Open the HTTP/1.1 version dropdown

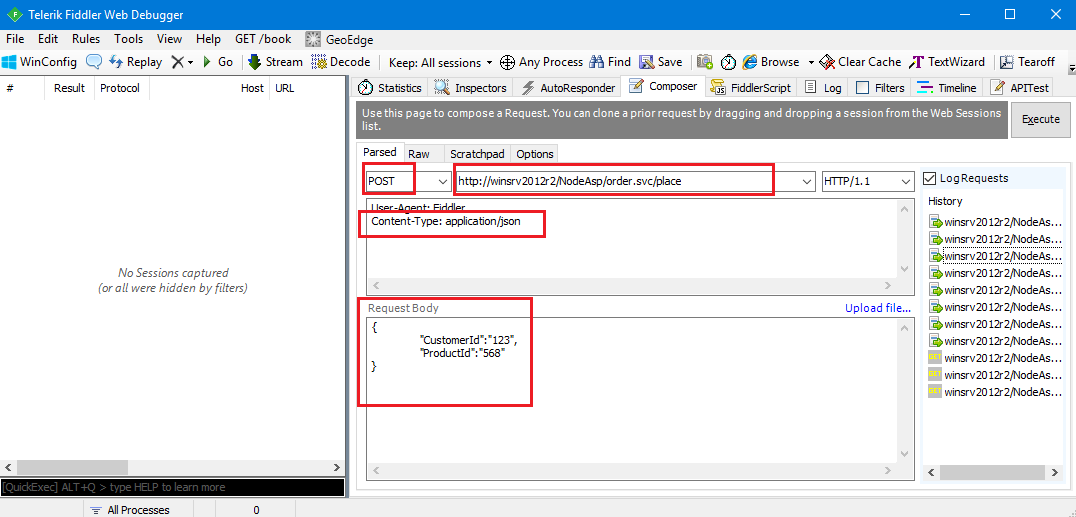point(867,181)
